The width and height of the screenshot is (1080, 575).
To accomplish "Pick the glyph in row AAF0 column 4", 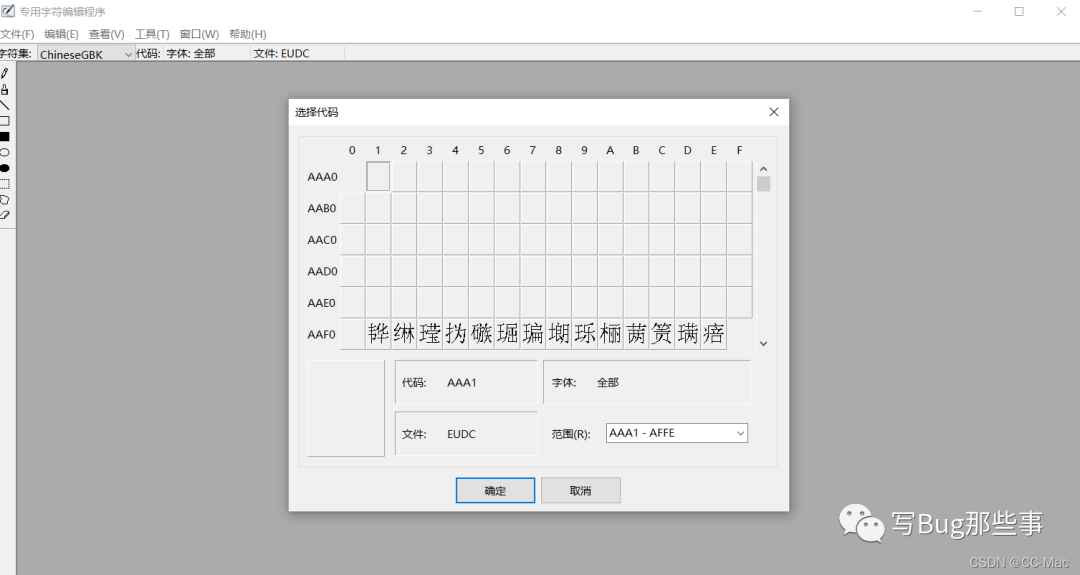I will 456,334.
